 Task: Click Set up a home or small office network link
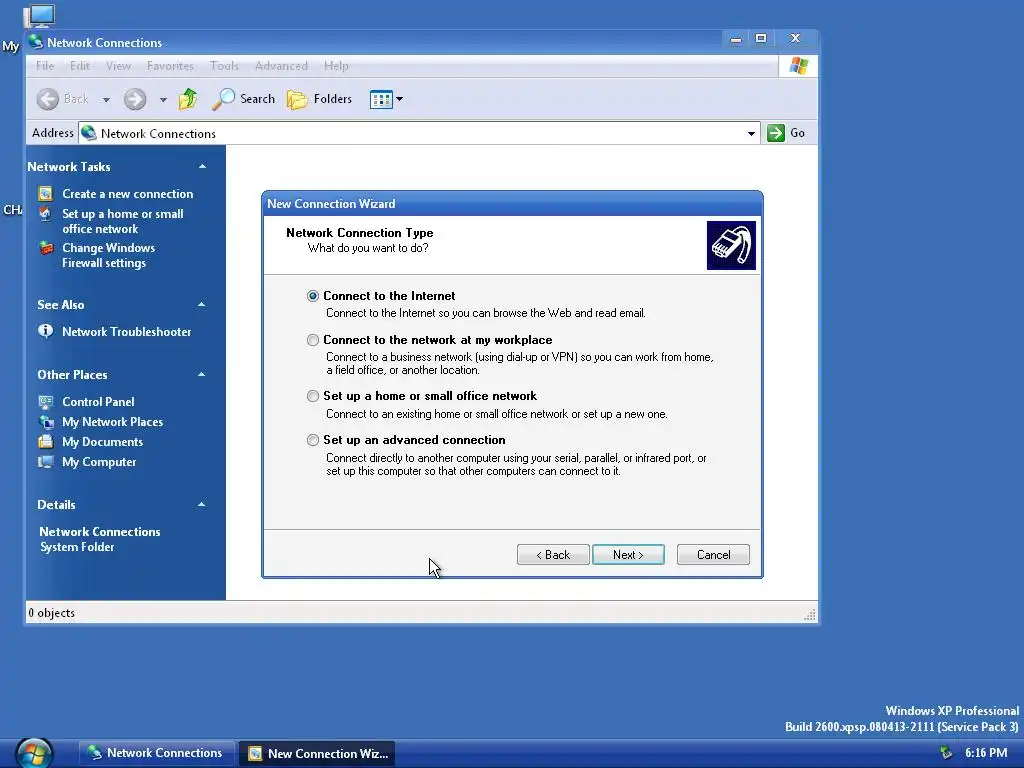point(123,221)
